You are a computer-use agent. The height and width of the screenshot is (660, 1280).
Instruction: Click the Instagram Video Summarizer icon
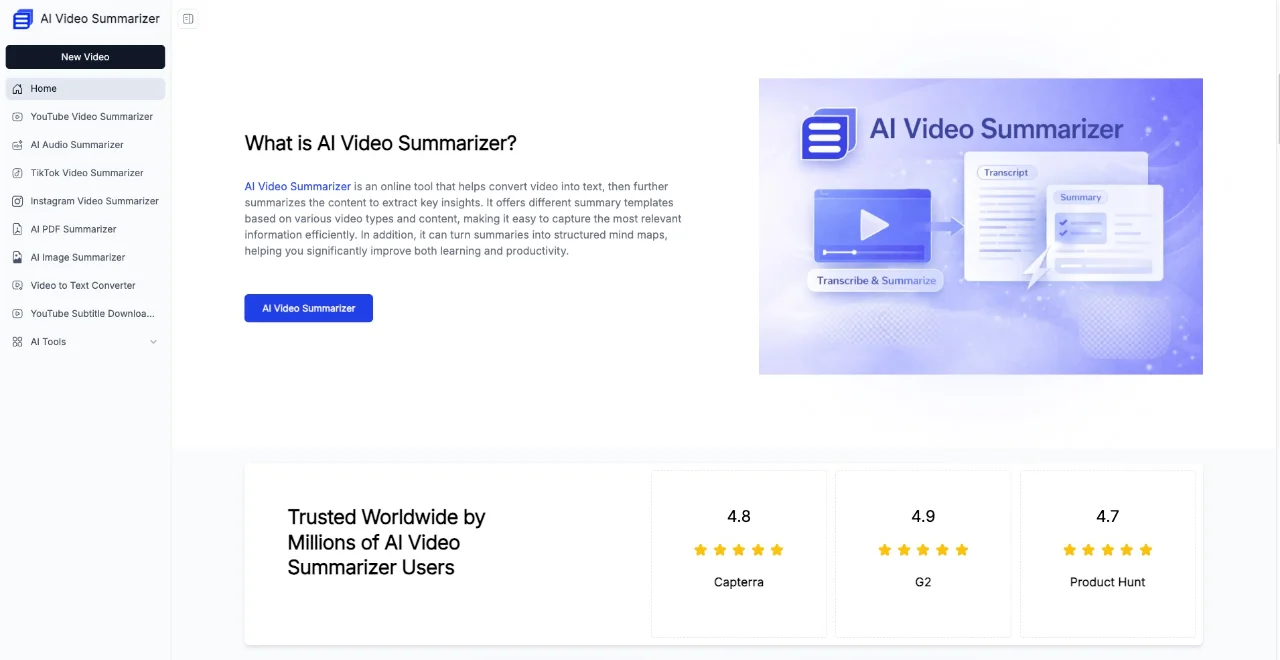[17, 201]
